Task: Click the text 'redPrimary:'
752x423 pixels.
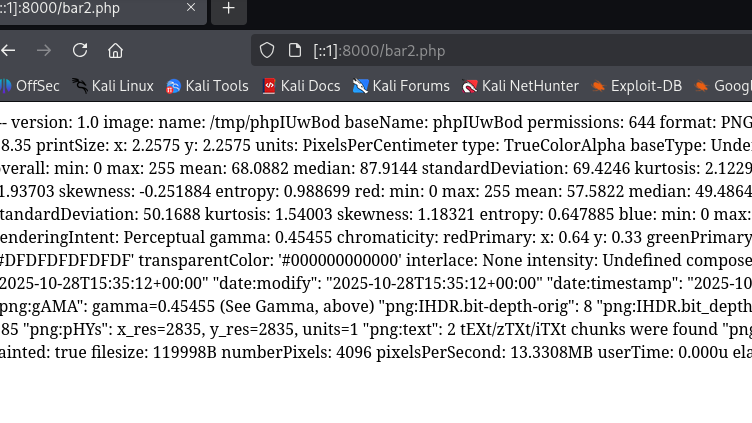Action: (x=487, y=238)
